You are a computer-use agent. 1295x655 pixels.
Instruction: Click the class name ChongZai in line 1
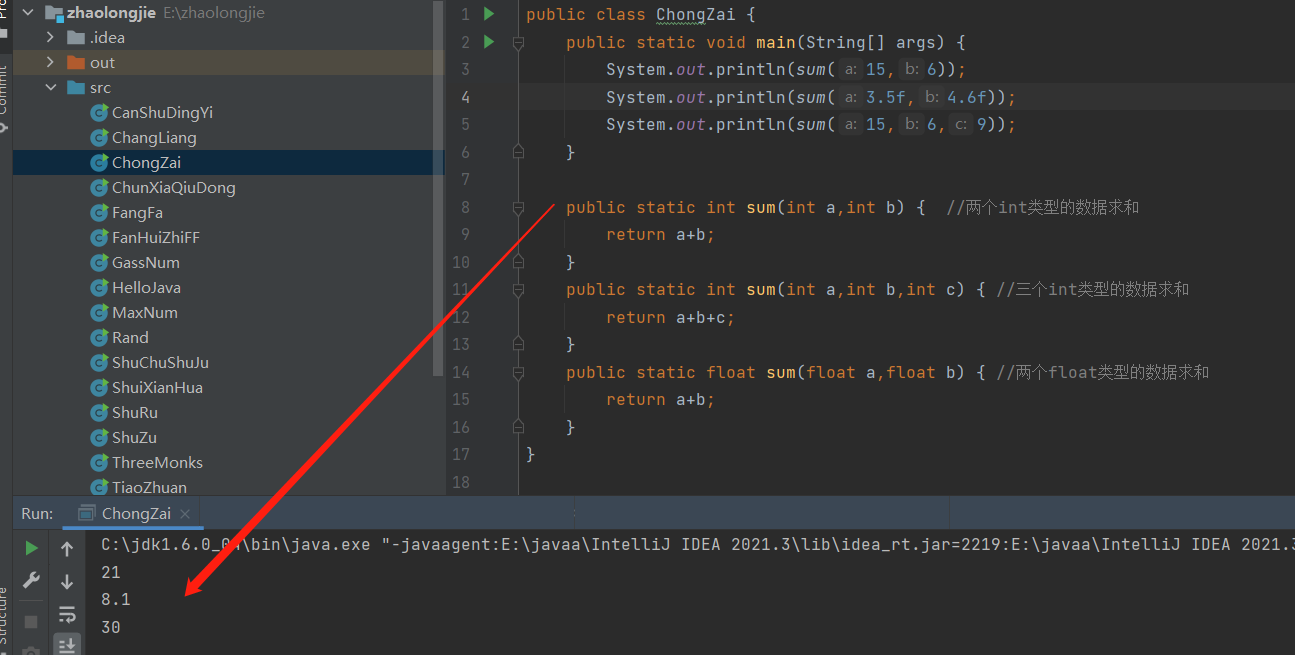pos(695,15)
